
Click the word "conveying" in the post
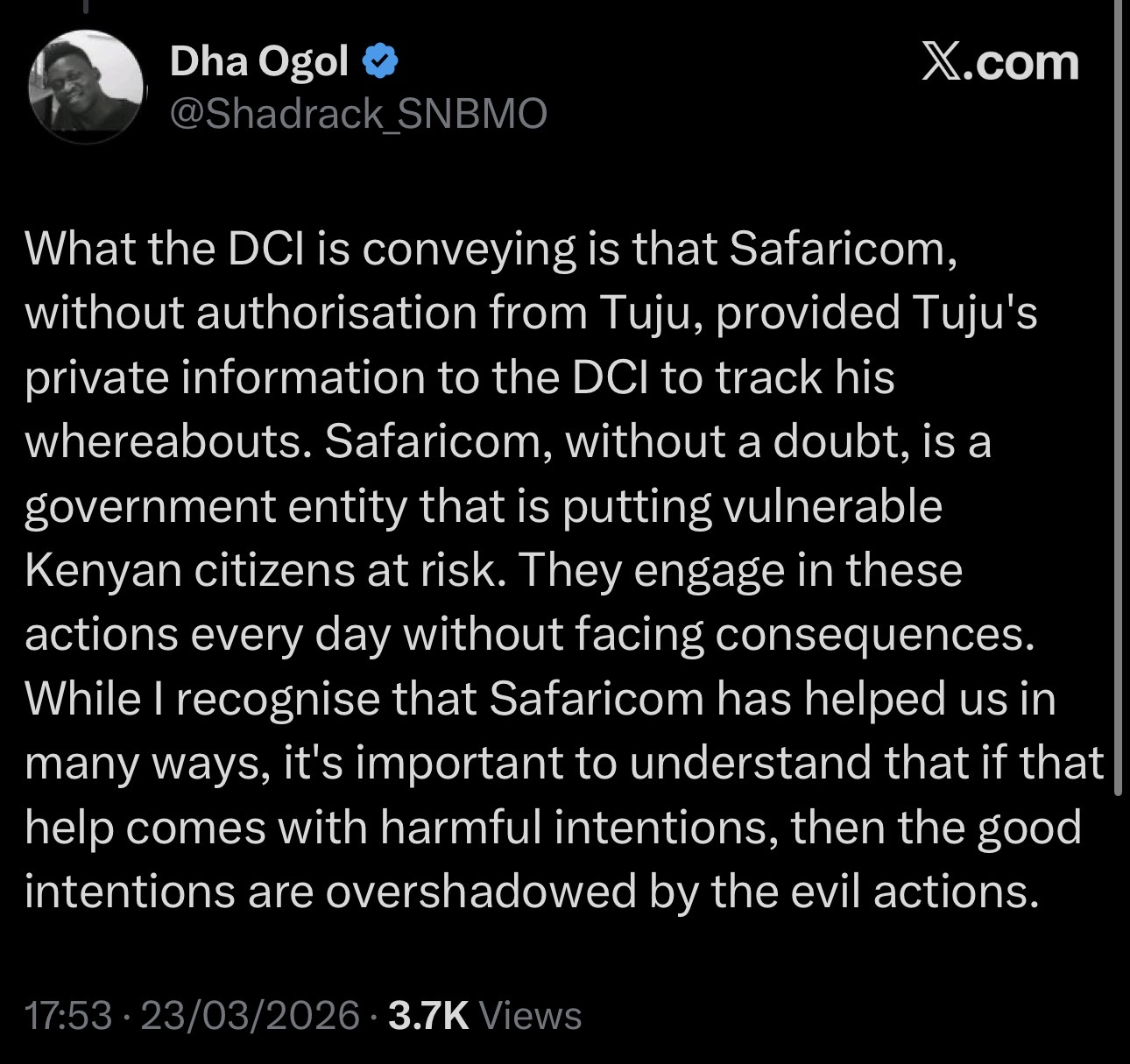pos(469,249)
